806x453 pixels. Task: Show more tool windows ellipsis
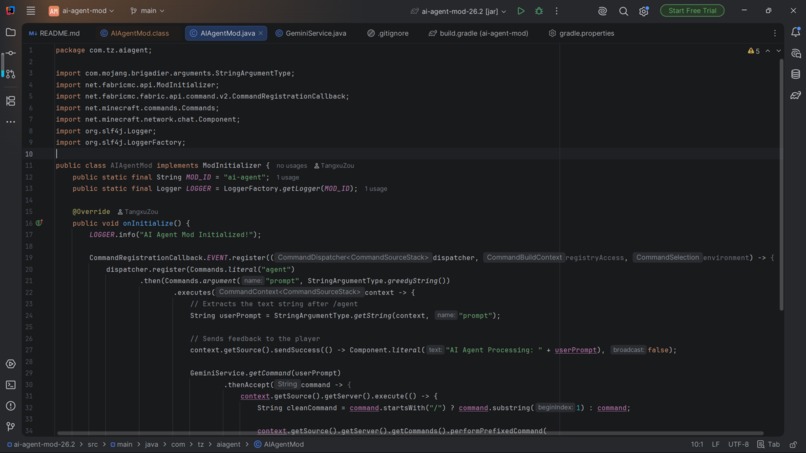(10, 122)
